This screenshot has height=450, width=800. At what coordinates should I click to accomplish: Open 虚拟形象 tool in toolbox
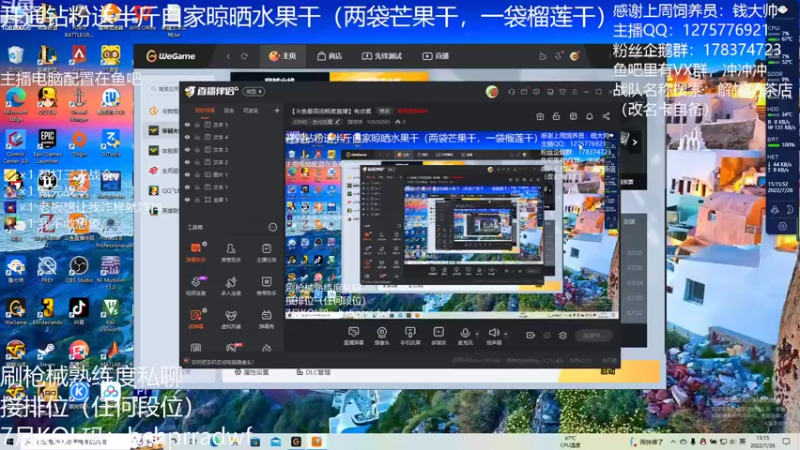coord(231,319)
